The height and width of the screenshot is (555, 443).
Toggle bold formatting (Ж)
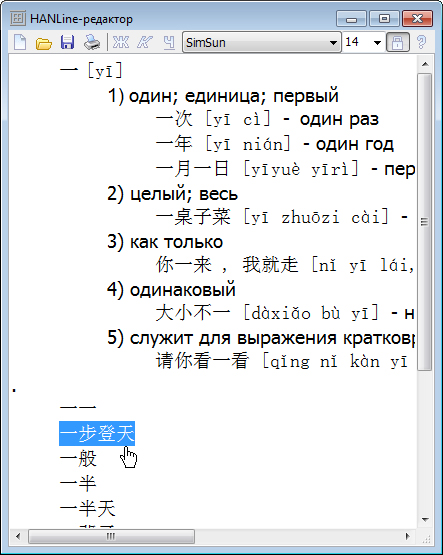121,42
